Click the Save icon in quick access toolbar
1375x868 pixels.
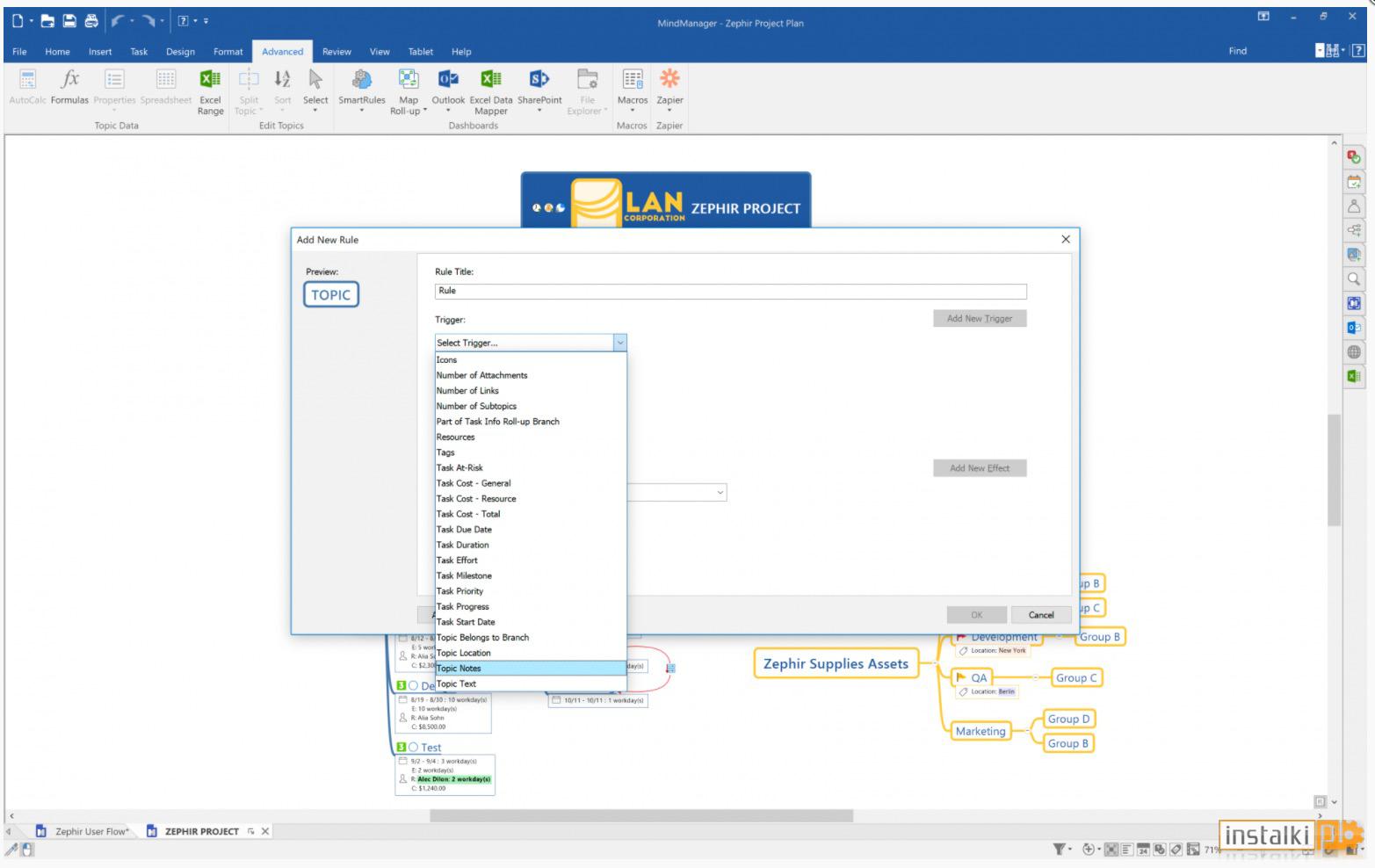[69, 21]
